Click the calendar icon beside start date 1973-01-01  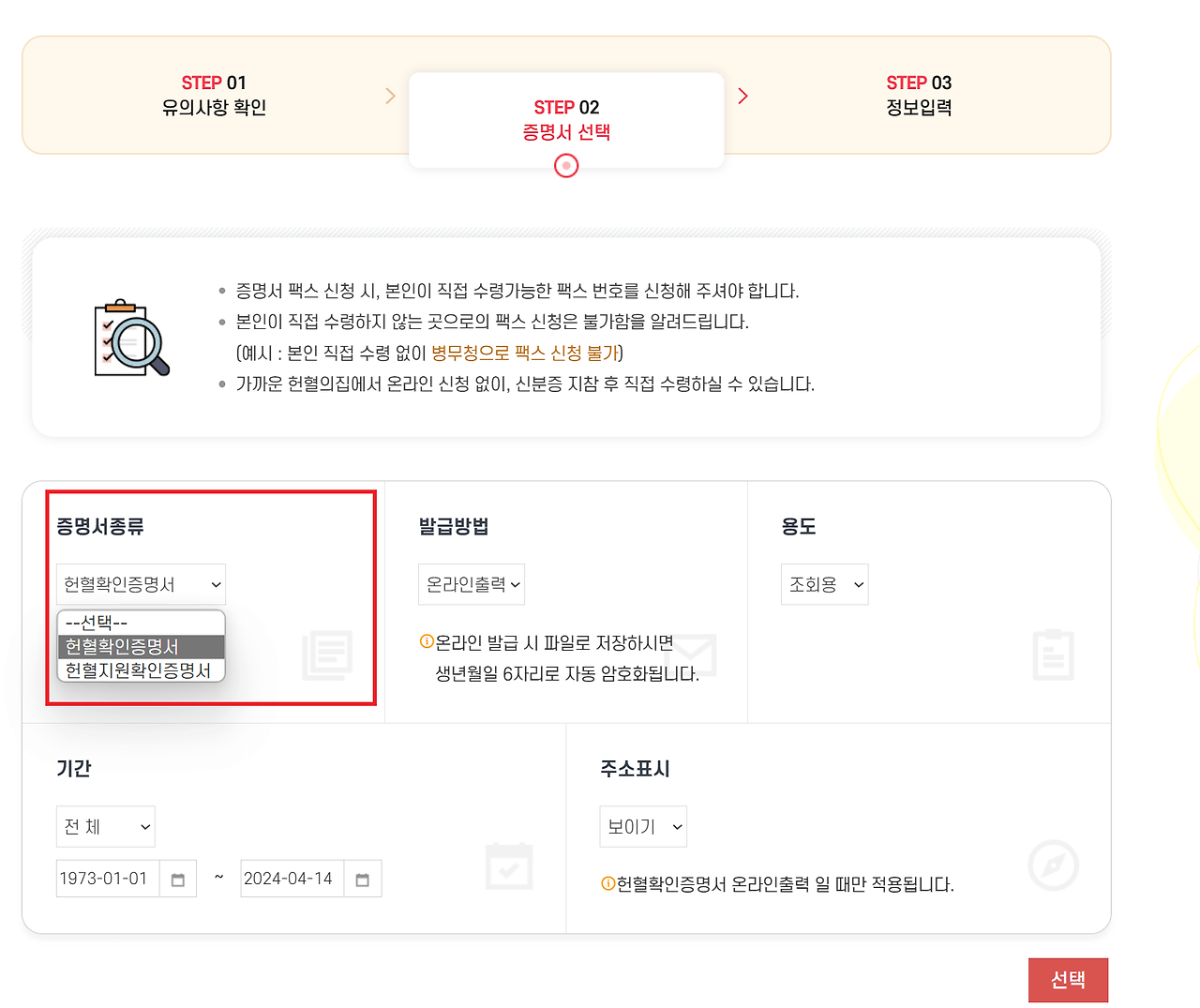pos(178,879)
